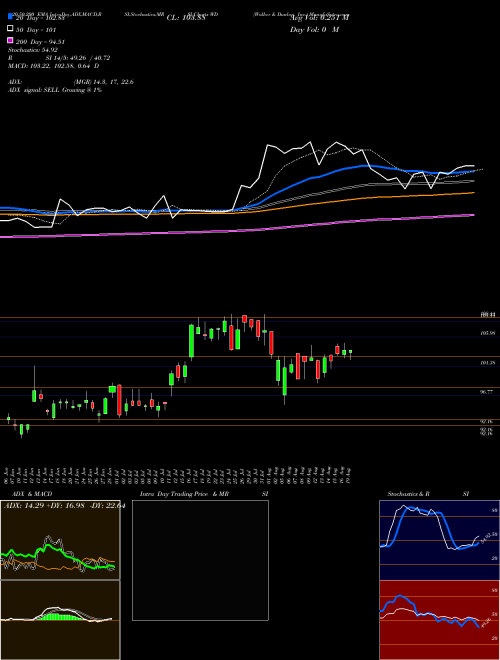This screenshot has height=660, width=500.
Task: Click the 'SI 14/3: 49.26 / 40.72' readout
Action: [78, 58]
